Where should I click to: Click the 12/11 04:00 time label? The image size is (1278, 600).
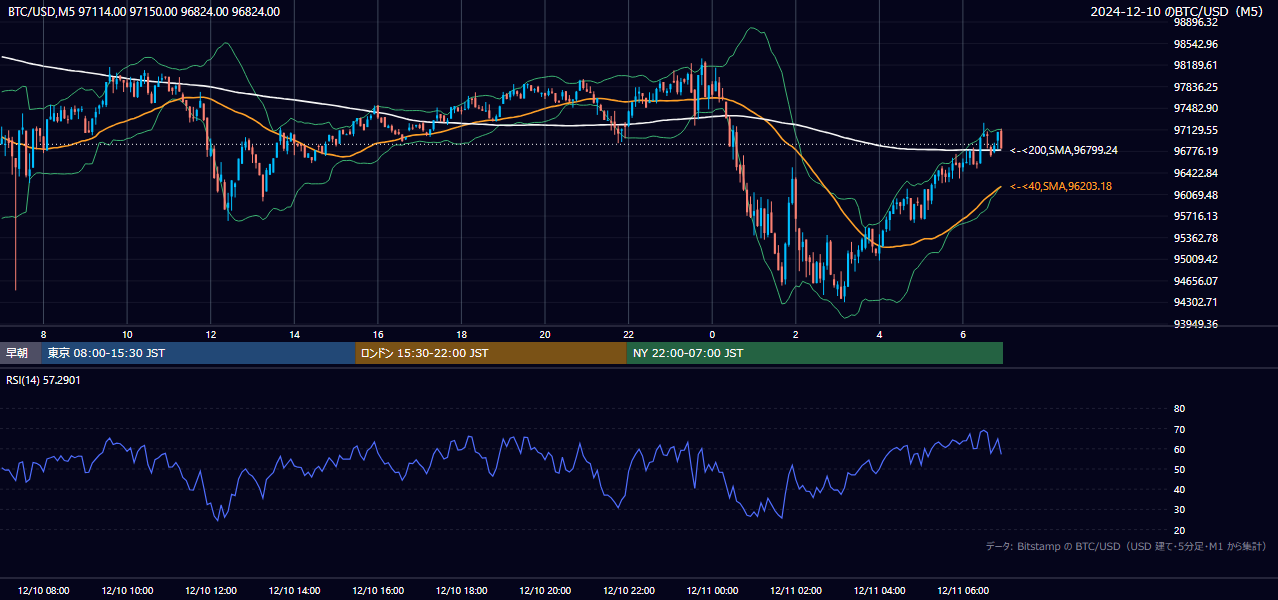coord(879,591)
